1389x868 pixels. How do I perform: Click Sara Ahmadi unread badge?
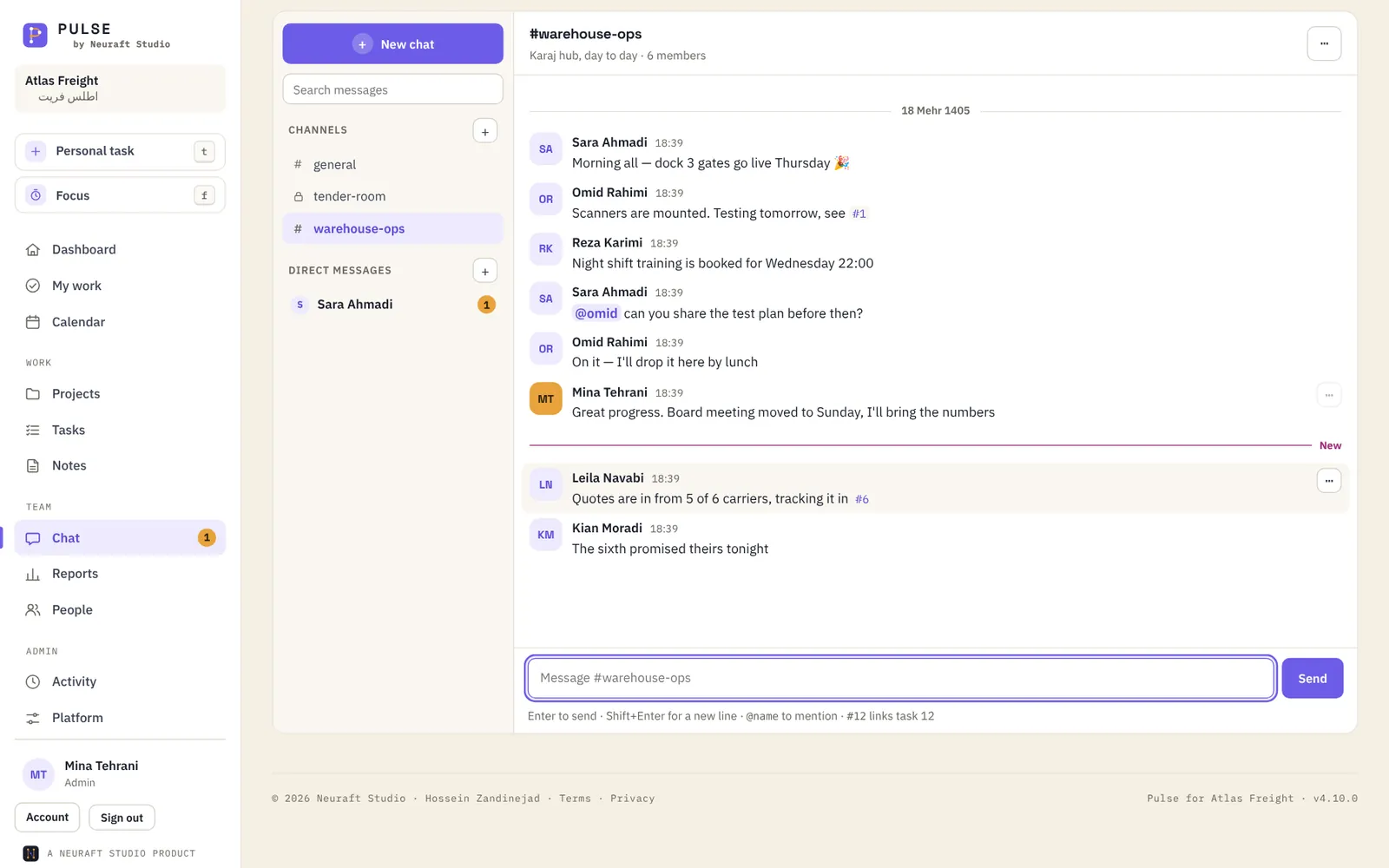[x=487, y=305]
